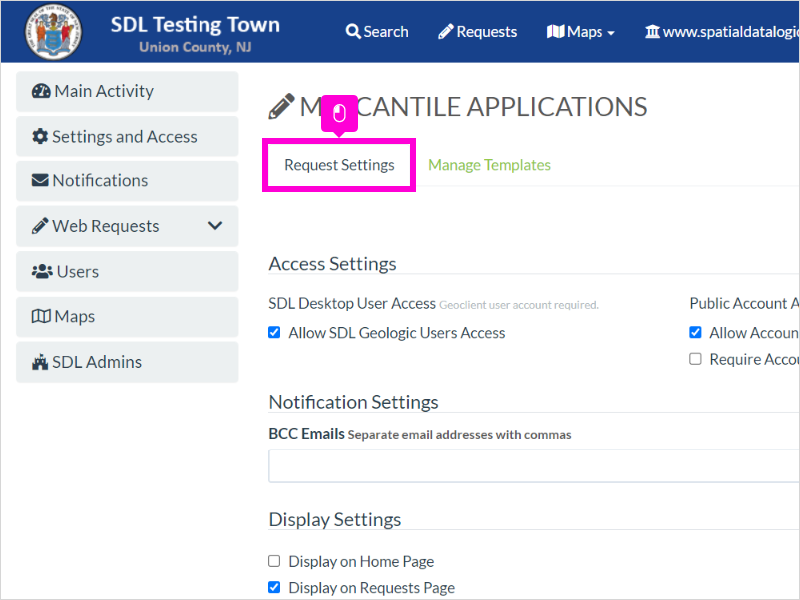Click the Display Settings section heading

tap(335, 519)
